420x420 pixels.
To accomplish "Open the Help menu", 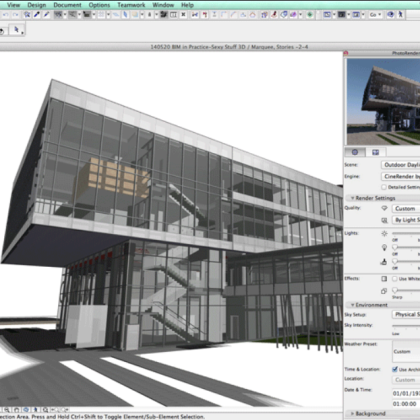I will point(187,5).
